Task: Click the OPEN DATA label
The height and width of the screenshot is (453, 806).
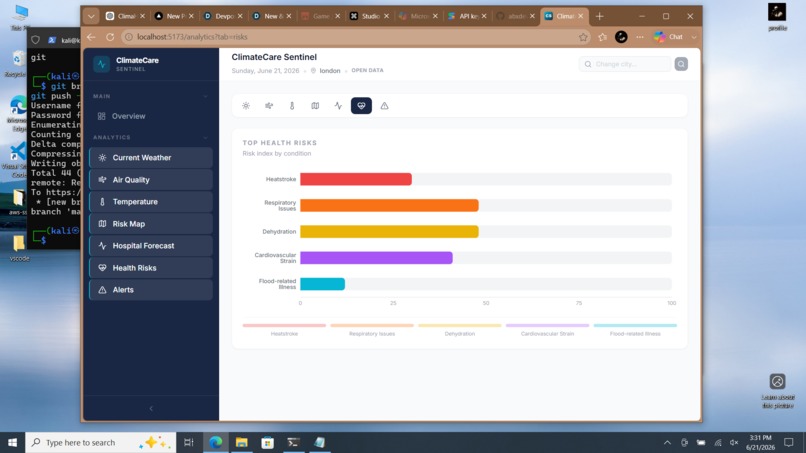Action: pyautogui.click(x=367, y=70)
